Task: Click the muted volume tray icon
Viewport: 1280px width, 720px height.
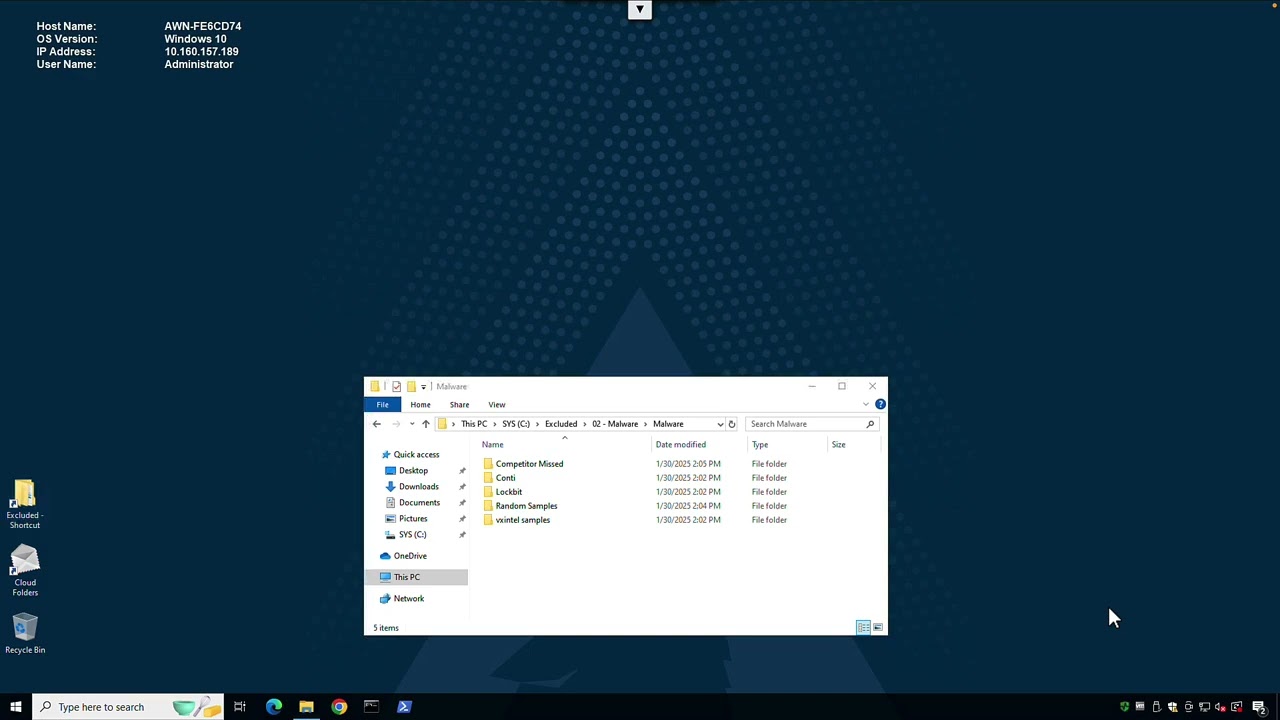Action: click(1220, 707)
